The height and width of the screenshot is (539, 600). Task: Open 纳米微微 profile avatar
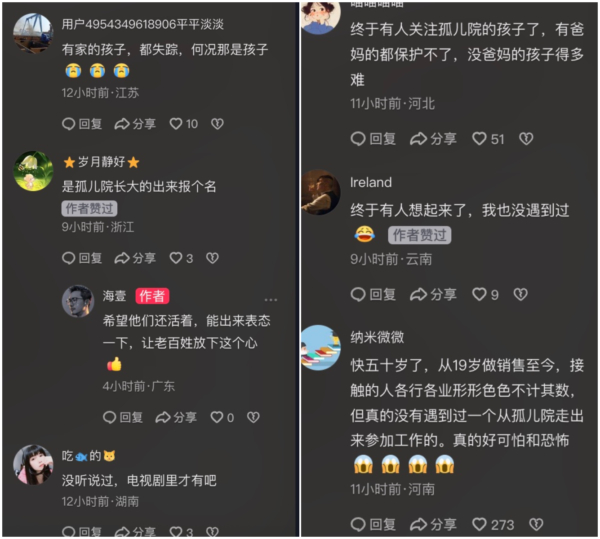coord(320,347)
